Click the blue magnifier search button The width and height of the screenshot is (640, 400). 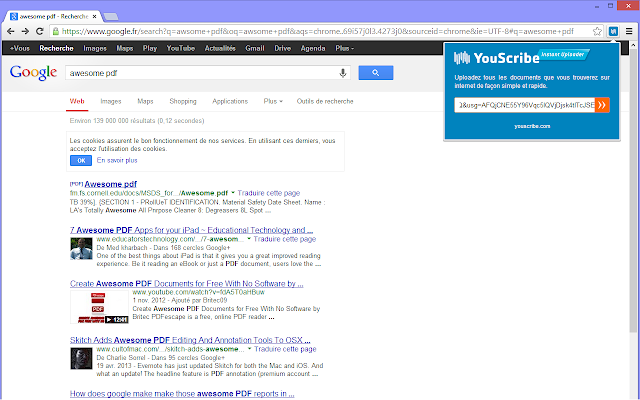pyautogui.click(x=376, y=73)
